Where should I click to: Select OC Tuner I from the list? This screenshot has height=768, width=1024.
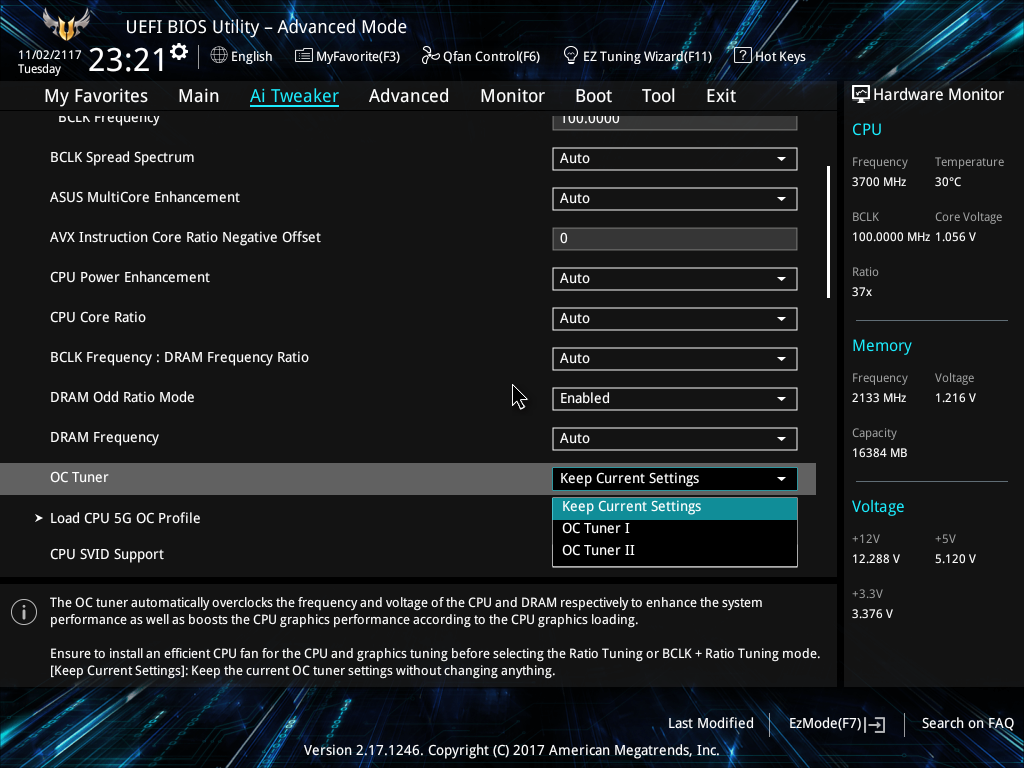coord(596,528)
